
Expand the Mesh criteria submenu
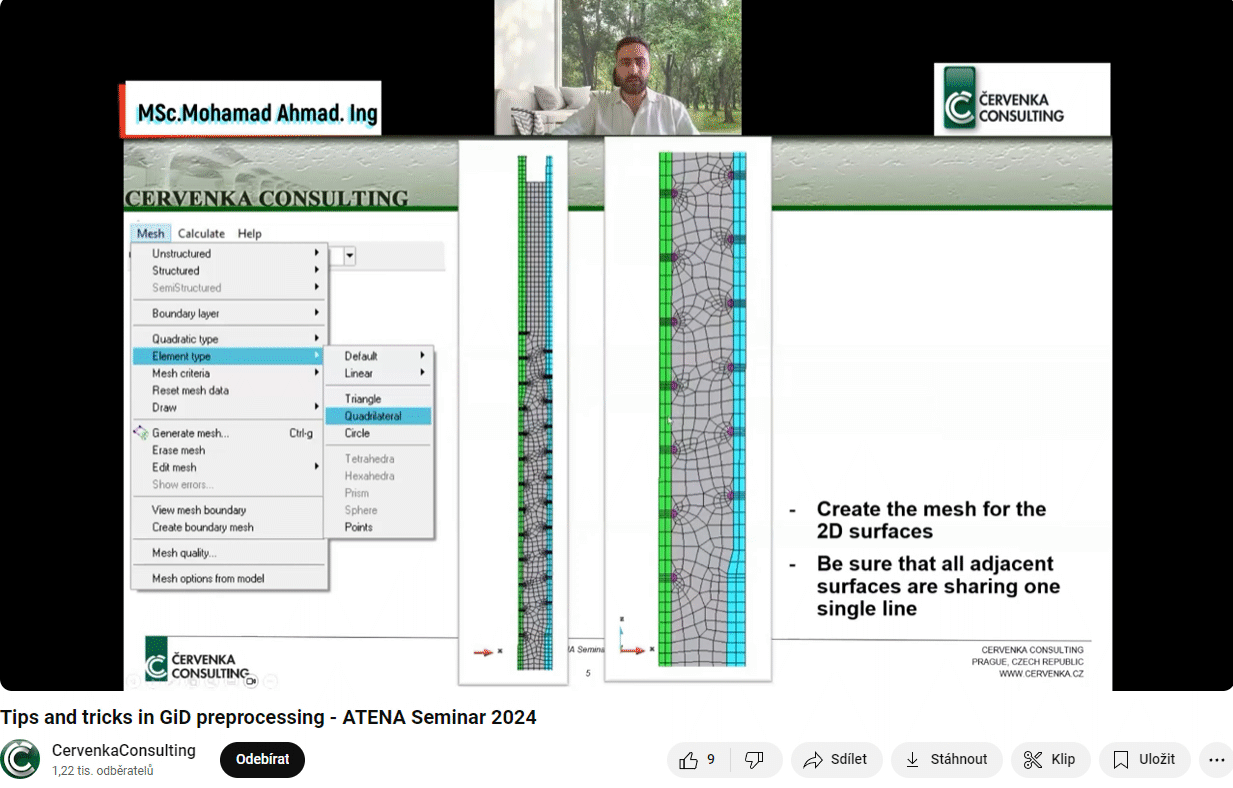pyautogui.click(x=230, y=373)
